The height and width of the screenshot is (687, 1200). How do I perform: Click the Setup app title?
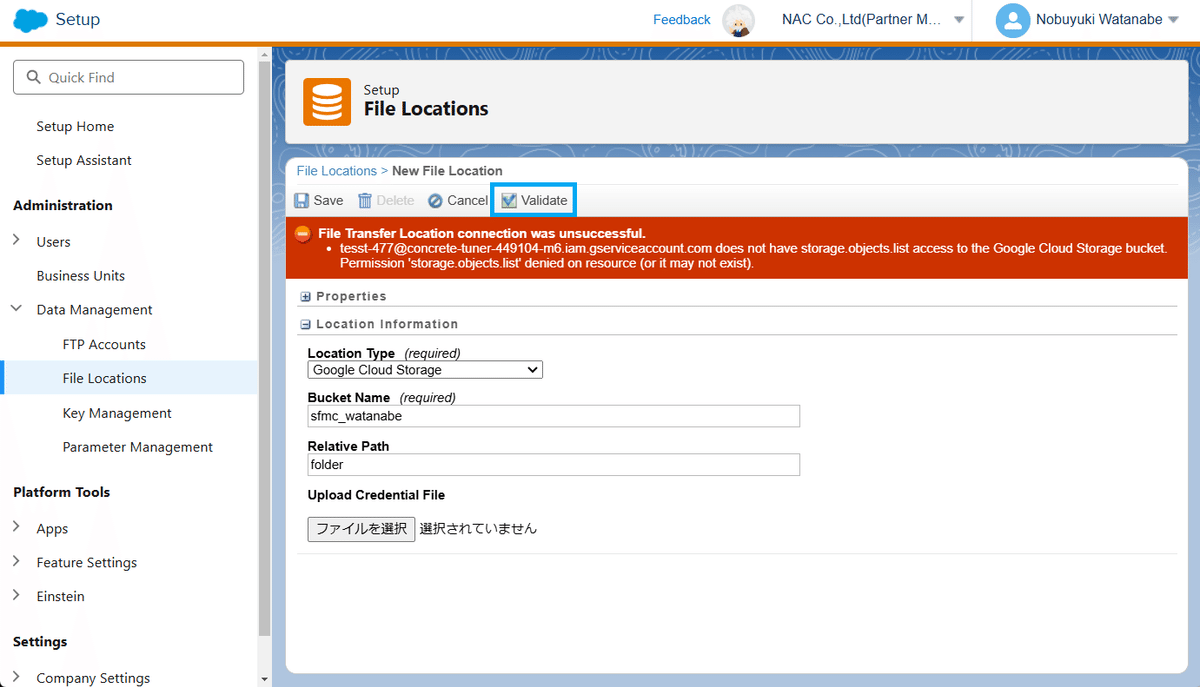tap(78, 20)
